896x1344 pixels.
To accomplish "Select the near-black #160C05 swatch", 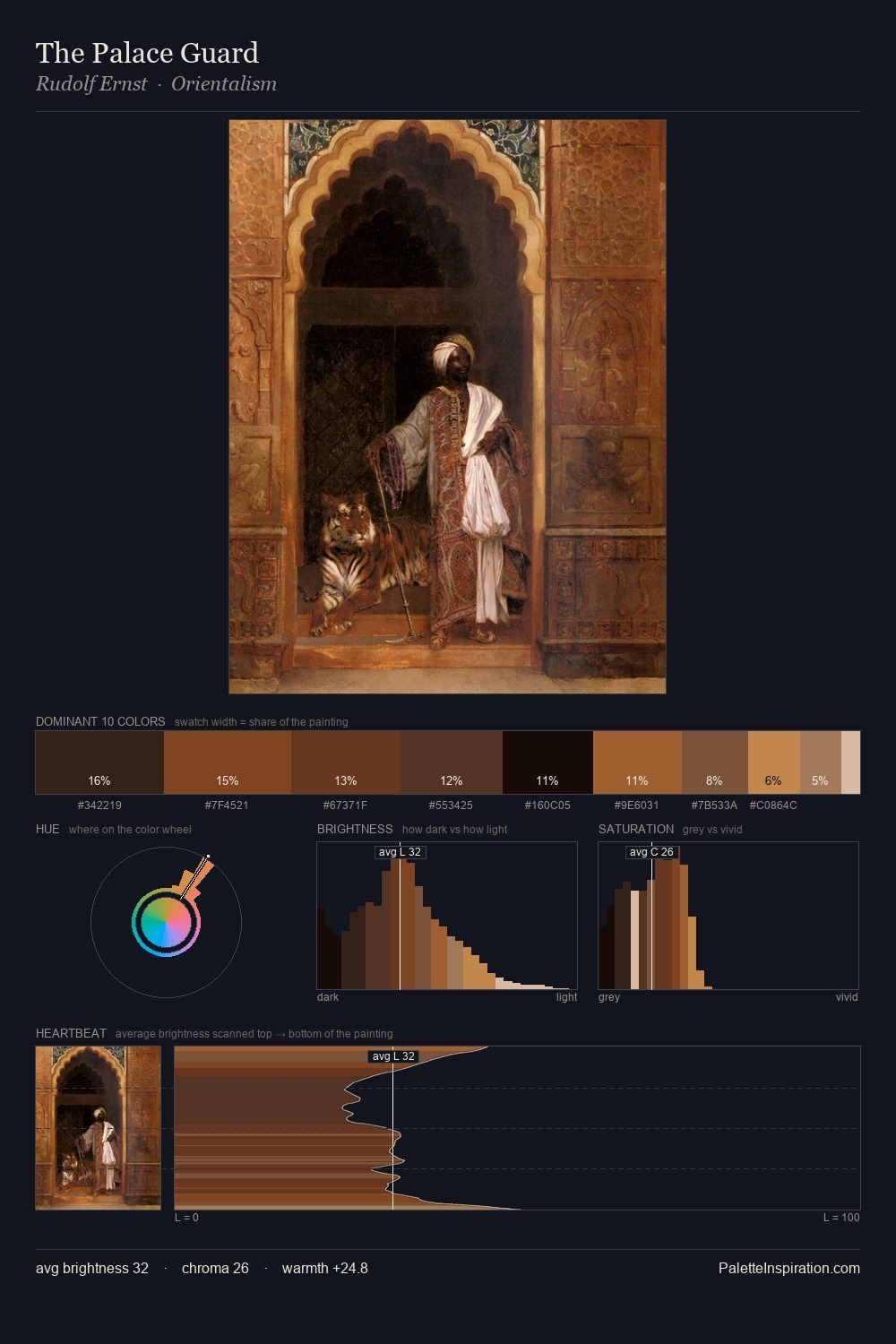I will coord(547,762).
